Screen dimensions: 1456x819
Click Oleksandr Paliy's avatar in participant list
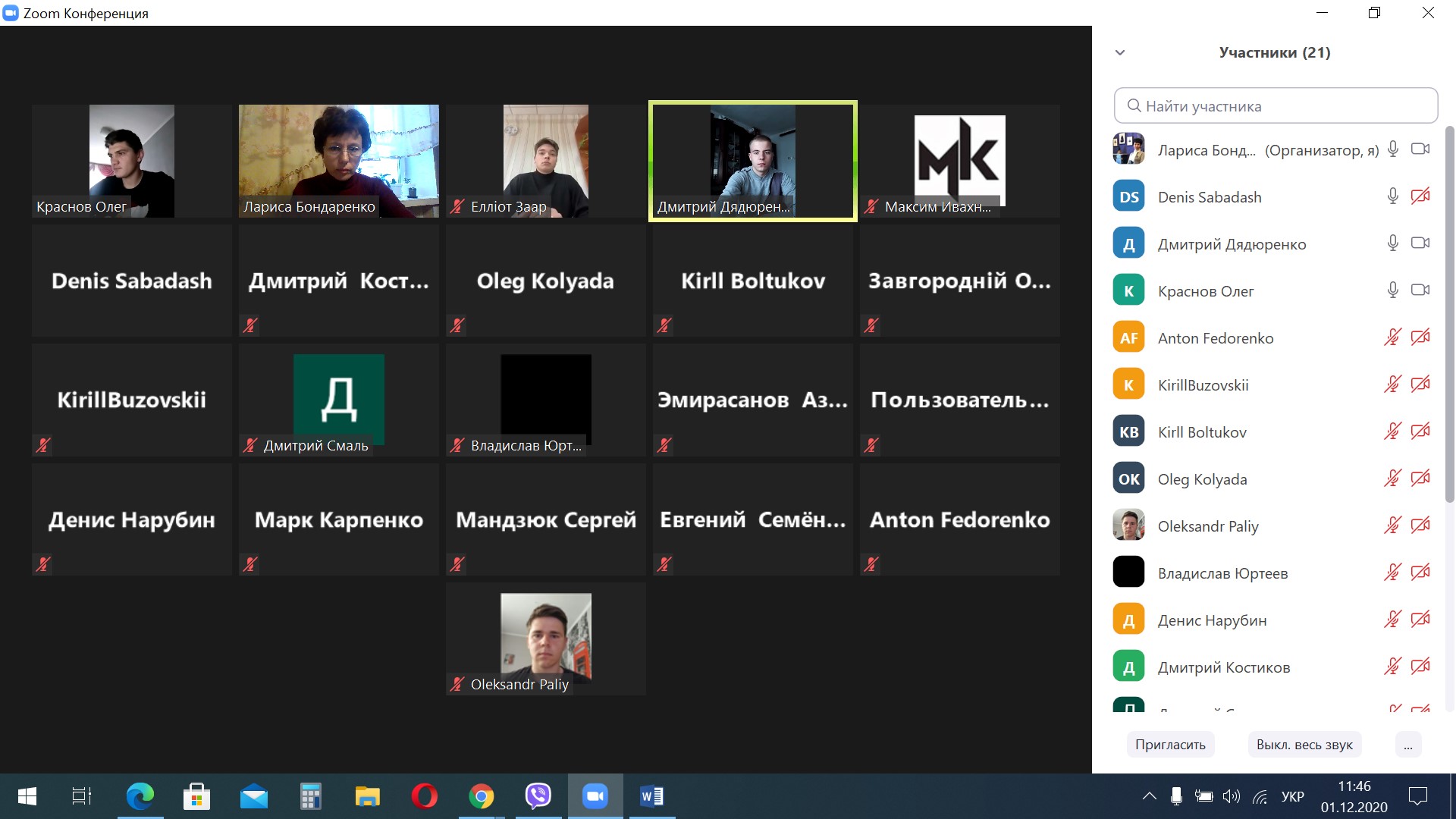1128,526
